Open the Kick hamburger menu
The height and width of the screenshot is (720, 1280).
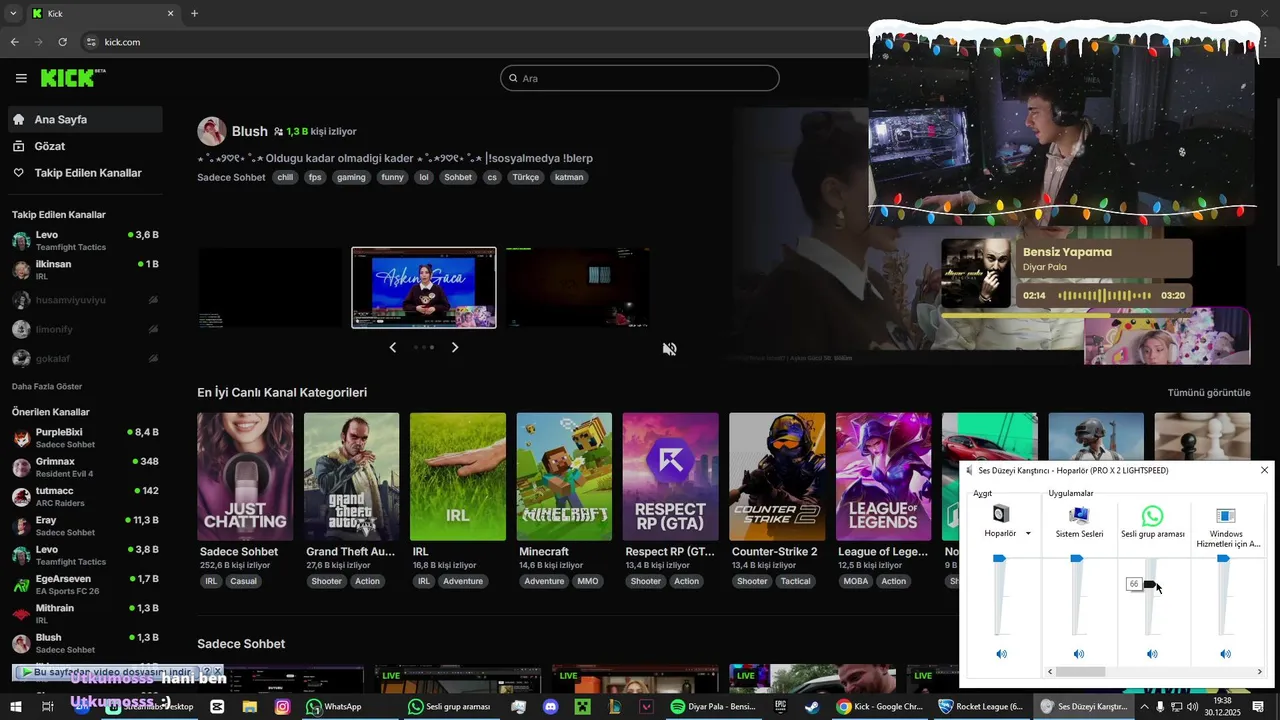(21, 78)
